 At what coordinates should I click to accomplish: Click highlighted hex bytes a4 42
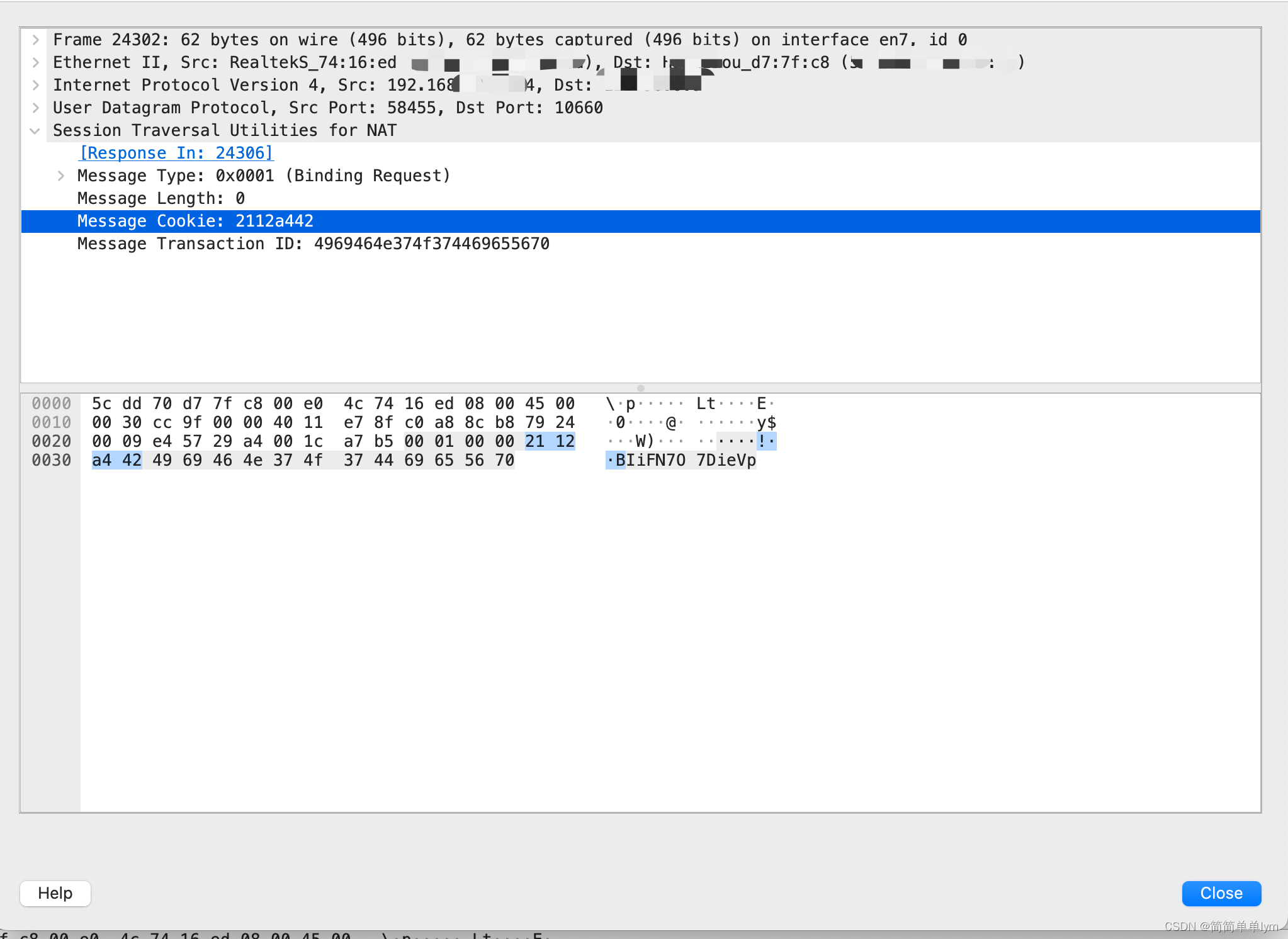tap(117, 460)
